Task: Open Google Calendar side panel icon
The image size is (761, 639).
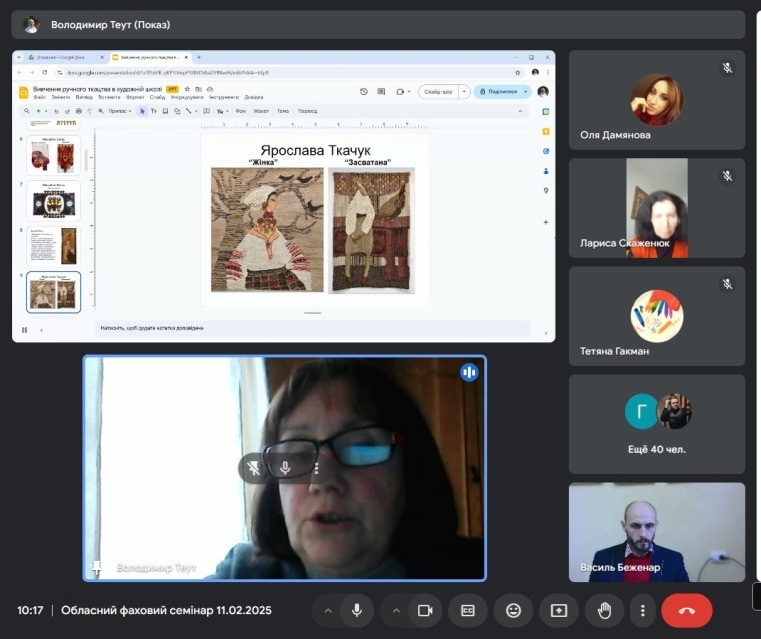Action: (546, 112)
